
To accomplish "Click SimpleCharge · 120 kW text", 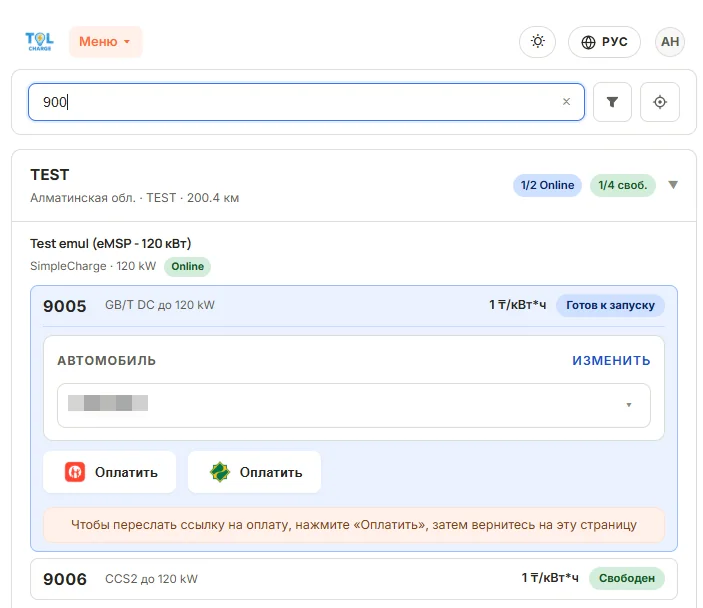I will coord(93,266).
